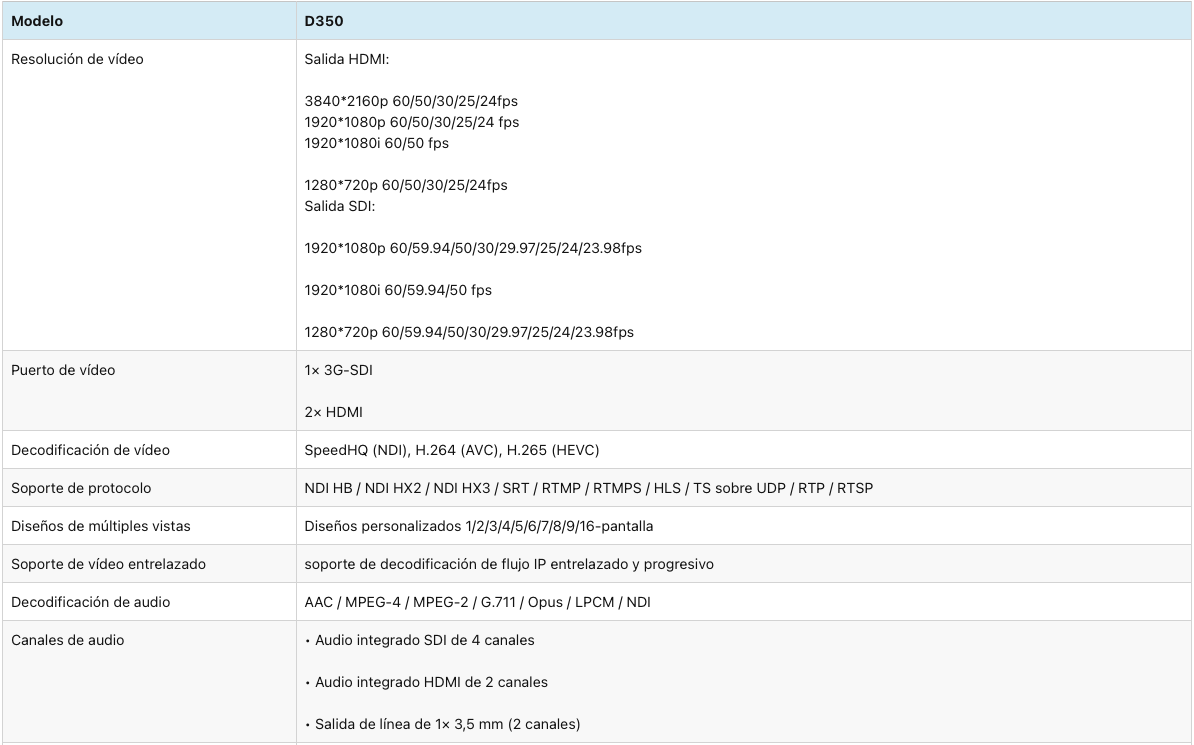Click the SpeedHQ (NDI), H.264 codec text
This screenshot has width=1194, height=745.
[x=451, y=450]
